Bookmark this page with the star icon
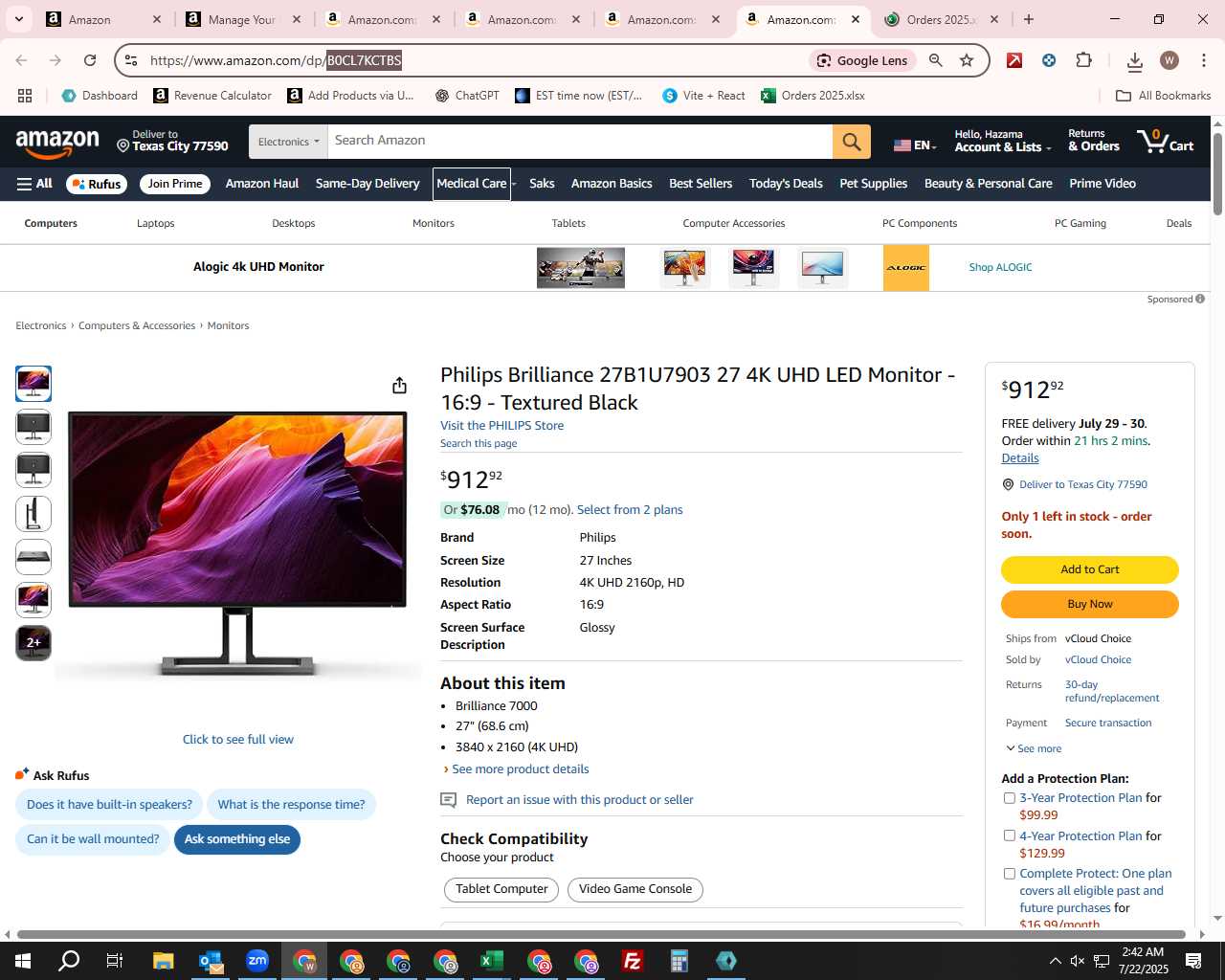The width and height of the screenshot is (1225, 980). [x=967, y=60]
